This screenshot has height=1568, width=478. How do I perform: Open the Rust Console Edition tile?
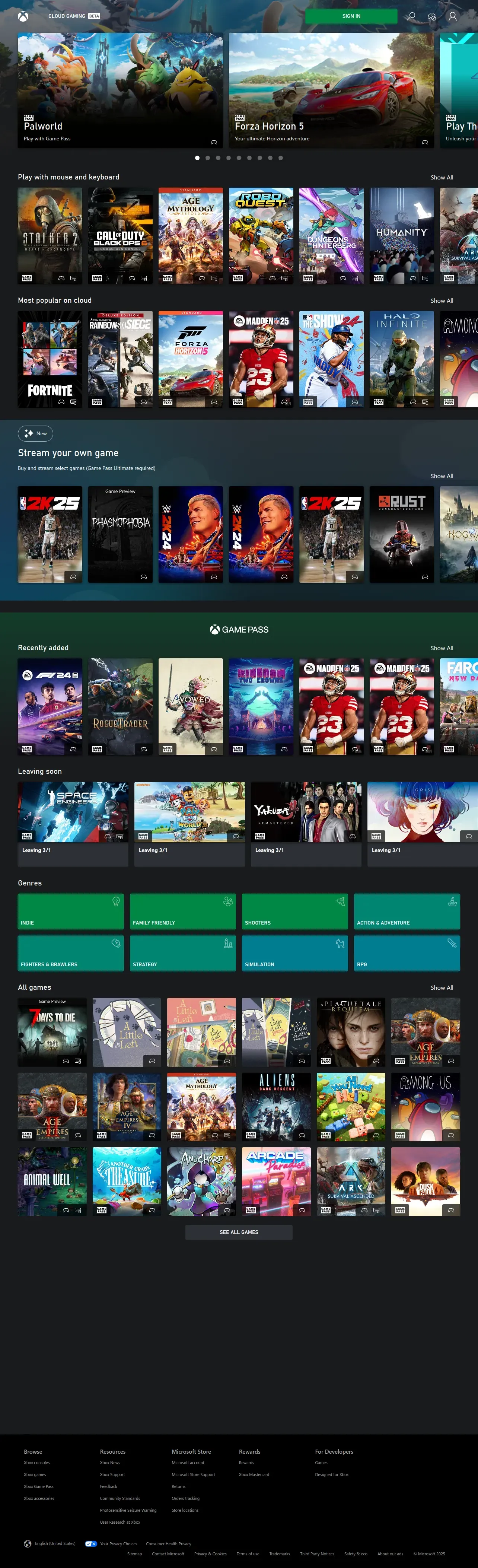pyautogui.click(x=402, y=534)
